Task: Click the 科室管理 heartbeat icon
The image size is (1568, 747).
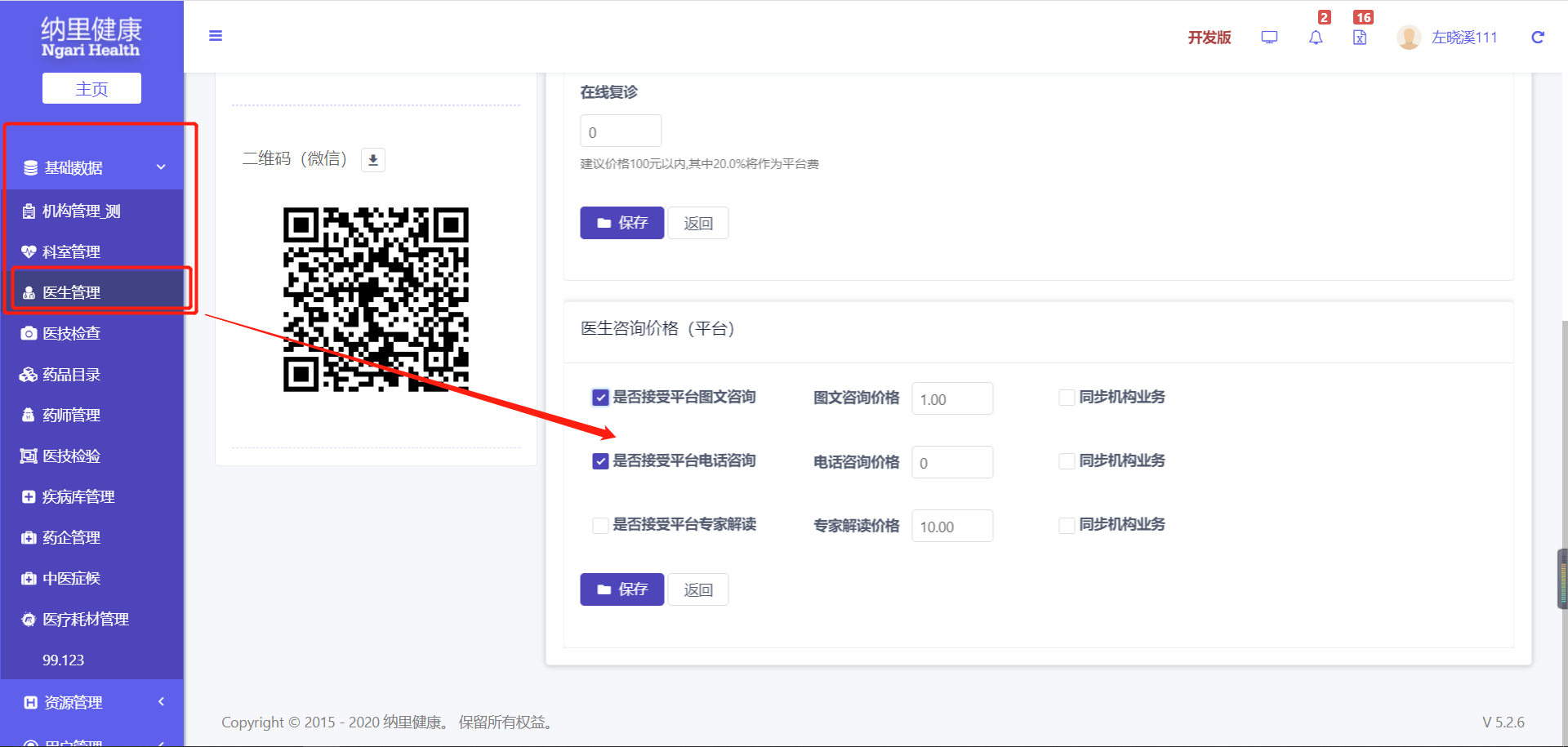Action: pos(29,252)
